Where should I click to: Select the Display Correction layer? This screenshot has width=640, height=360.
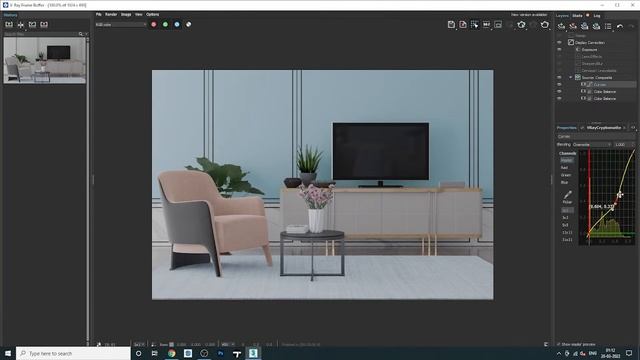[x=590, y=42]
